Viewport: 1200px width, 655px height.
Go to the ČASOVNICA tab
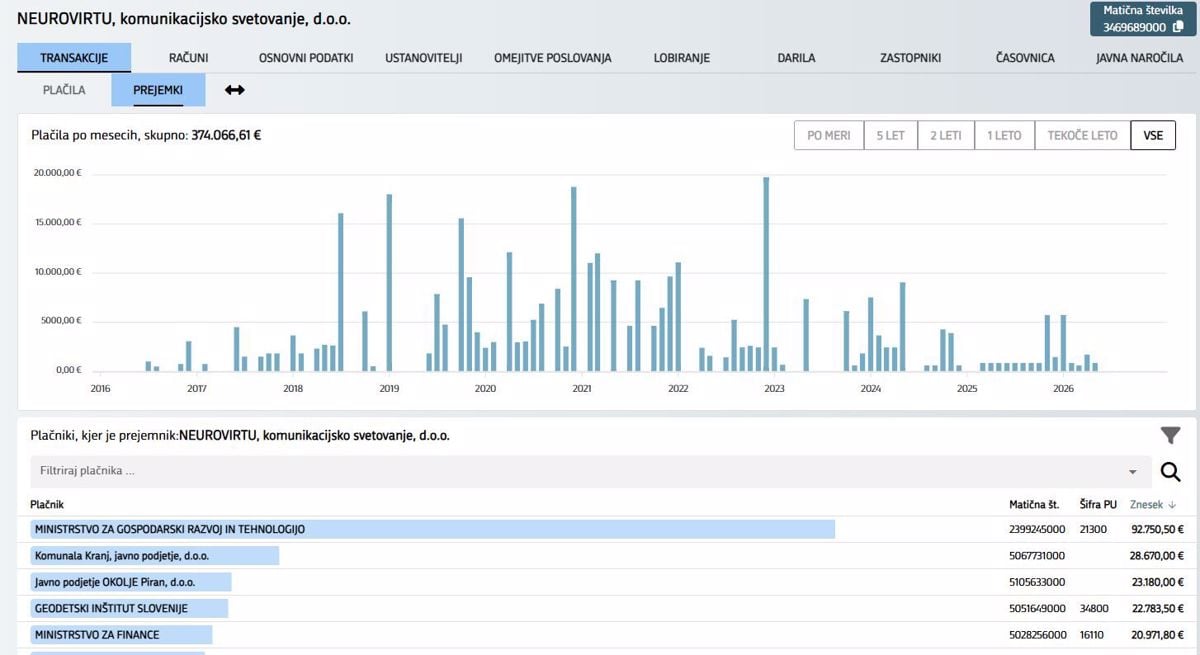pos(1025,58)
